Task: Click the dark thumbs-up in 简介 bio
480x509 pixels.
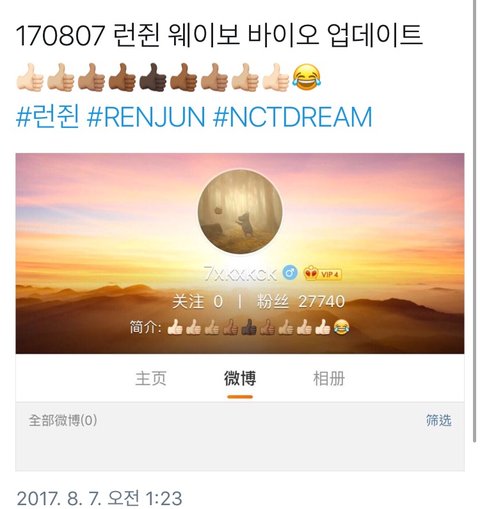Action: click(x=249, y=327)
